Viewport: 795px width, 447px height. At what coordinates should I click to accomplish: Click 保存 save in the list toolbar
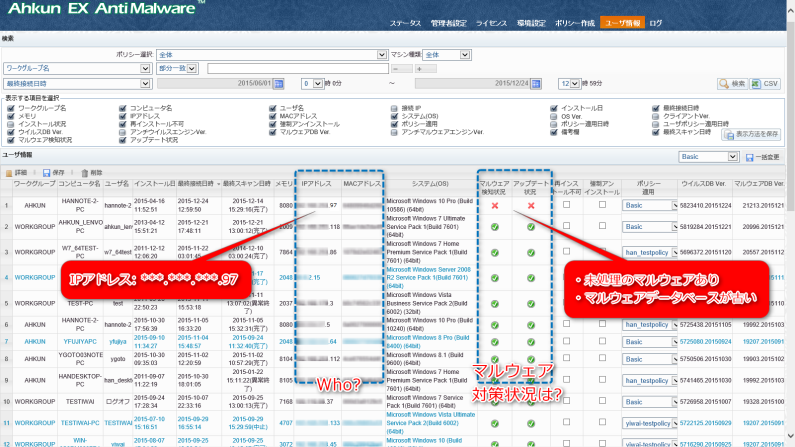coord(54,173)
